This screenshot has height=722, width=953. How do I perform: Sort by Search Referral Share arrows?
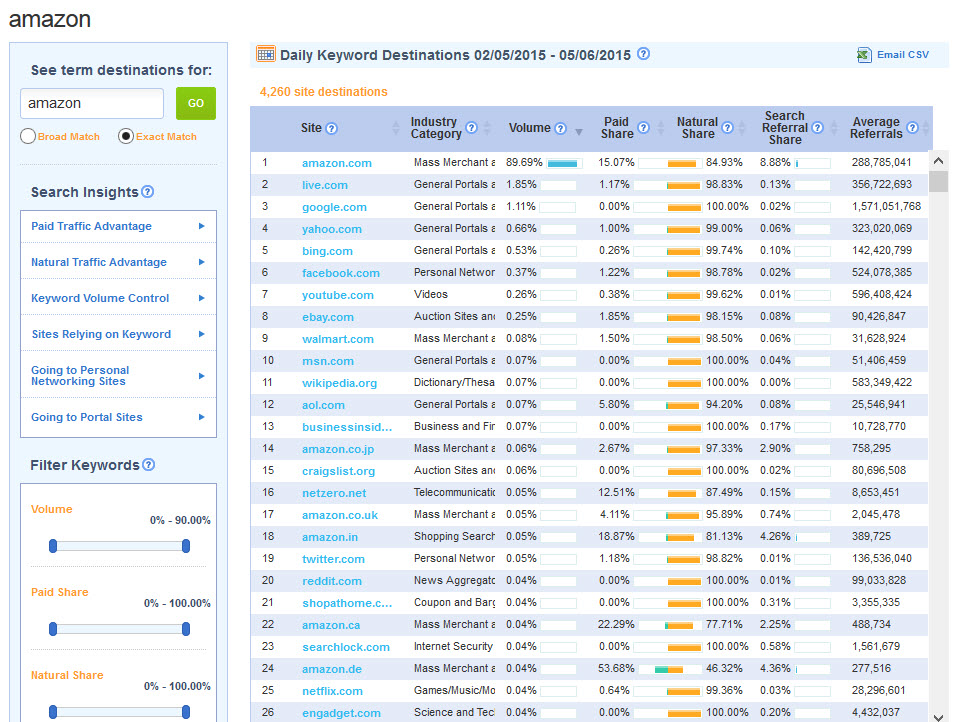pos(834,128)
